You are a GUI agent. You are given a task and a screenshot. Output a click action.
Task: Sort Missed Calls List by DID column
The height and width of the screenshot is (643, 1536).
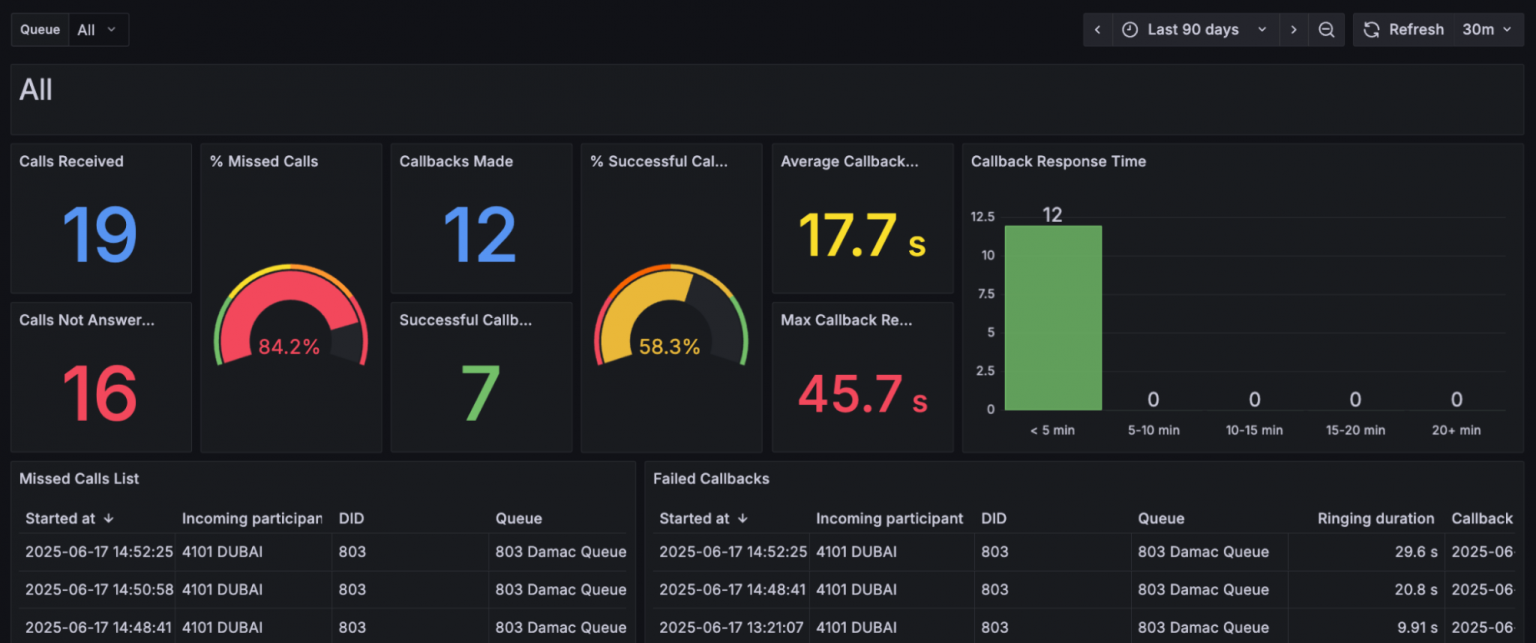[352, 518]
